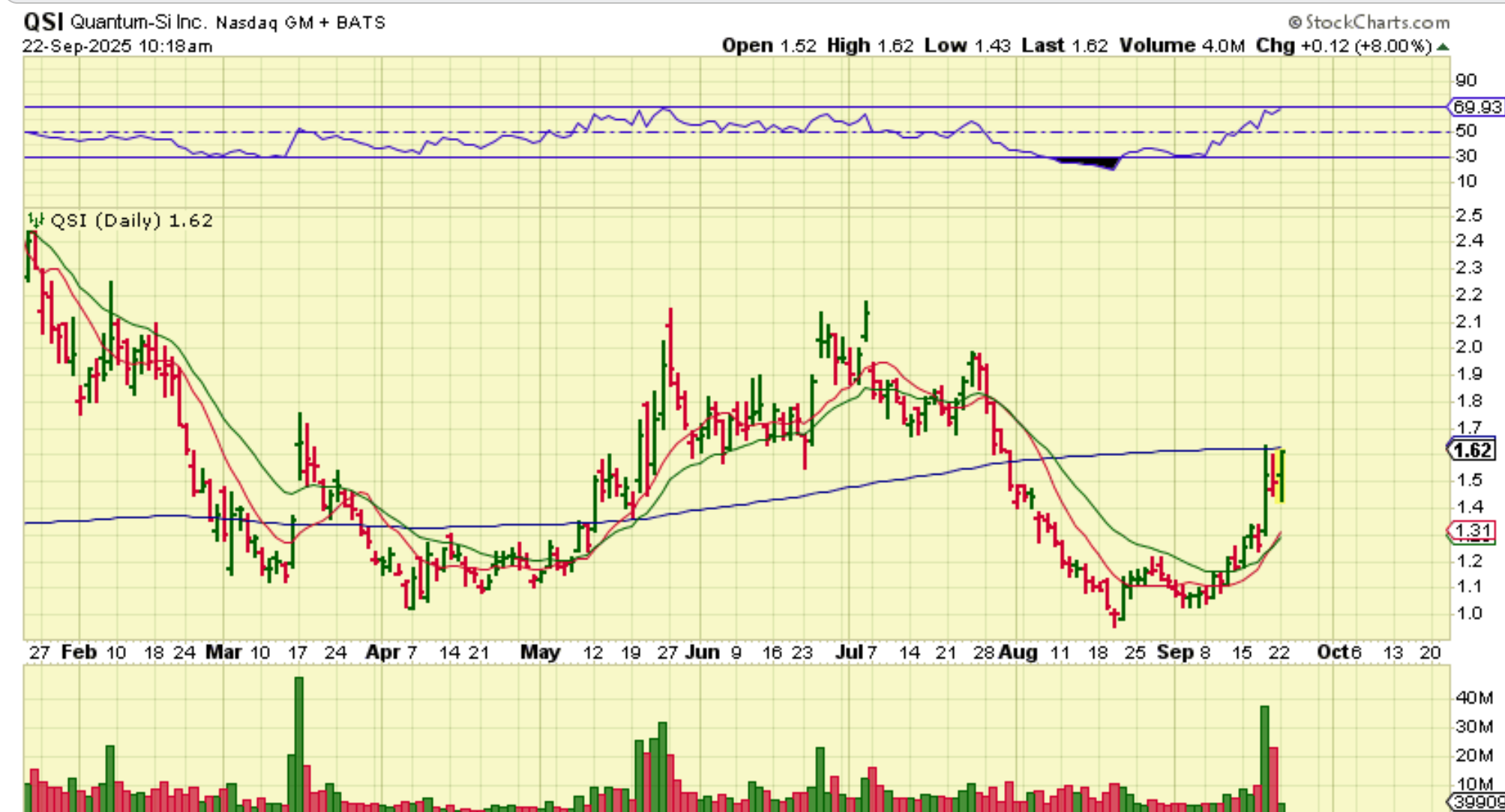Click the red 1.31 moving average tag

click(x=1471, y=531)
